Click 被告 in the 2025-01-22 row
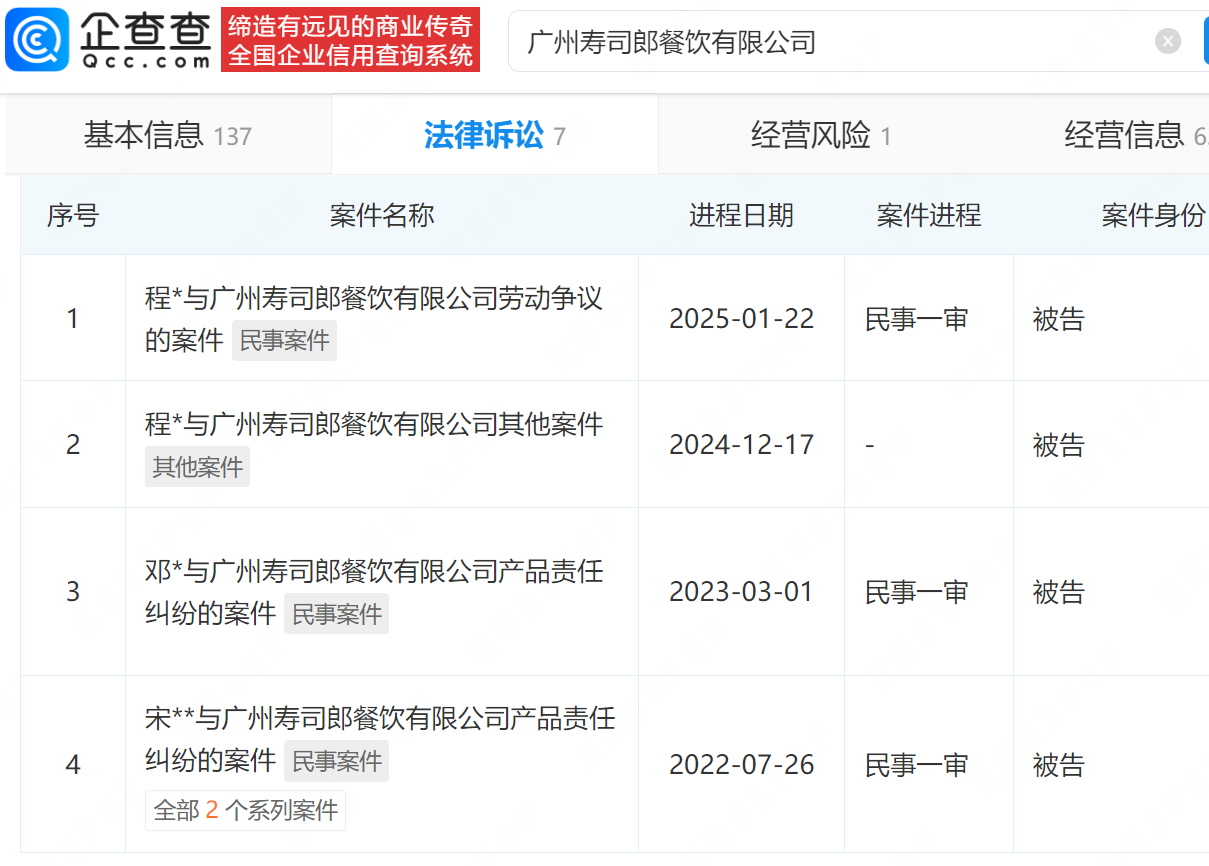 point(1059,319)
